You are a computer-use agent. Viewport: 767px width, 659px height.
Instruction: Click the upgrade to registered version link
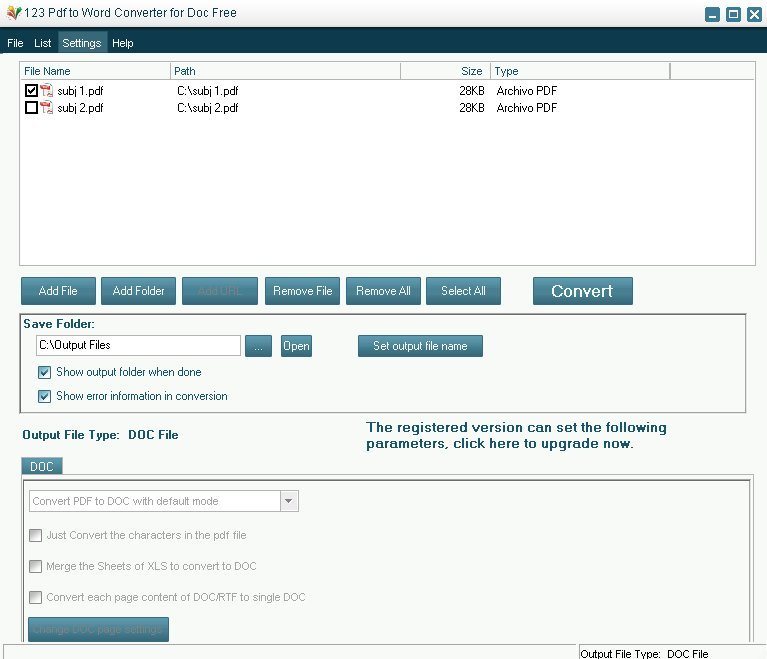516,435
